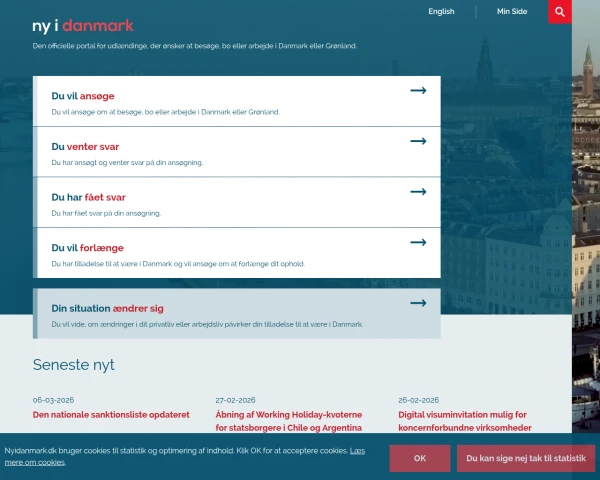Click the arrow on Du venter svar
Screen dimensions: 600x480
[418, 141]
